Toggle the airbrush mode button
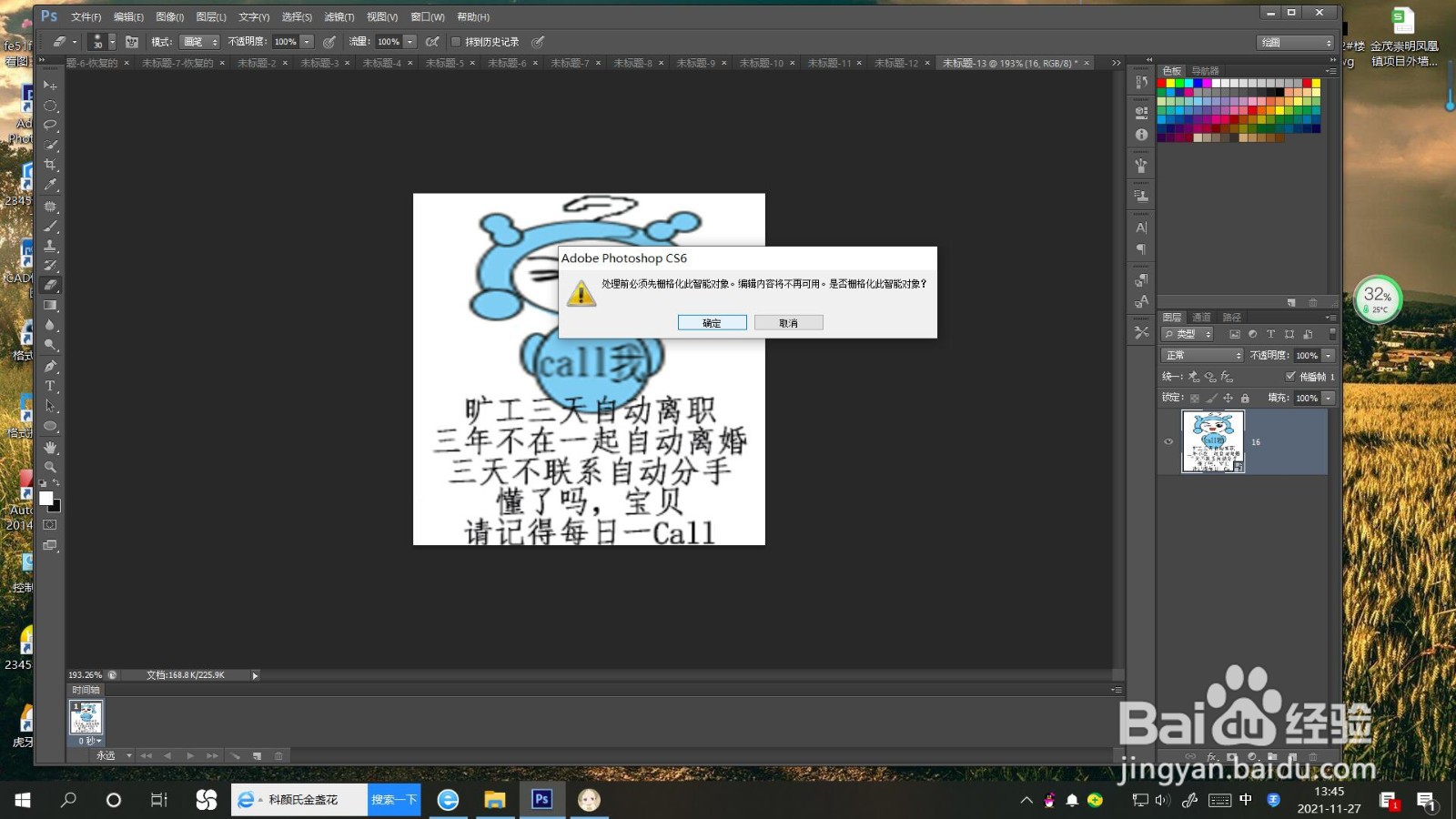The image size is (1456, 819). [x=432, y=42]
